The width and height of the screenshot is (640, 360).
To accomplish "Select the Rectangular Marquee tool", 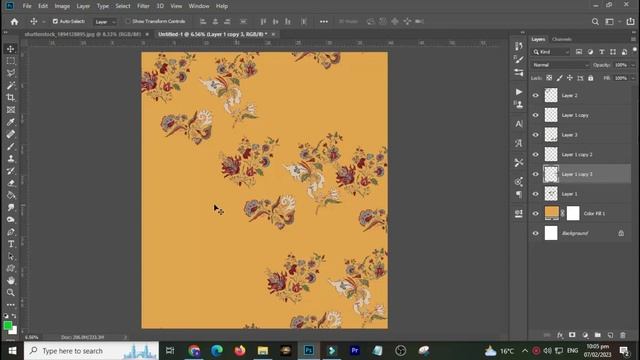I will click(11, 61).
